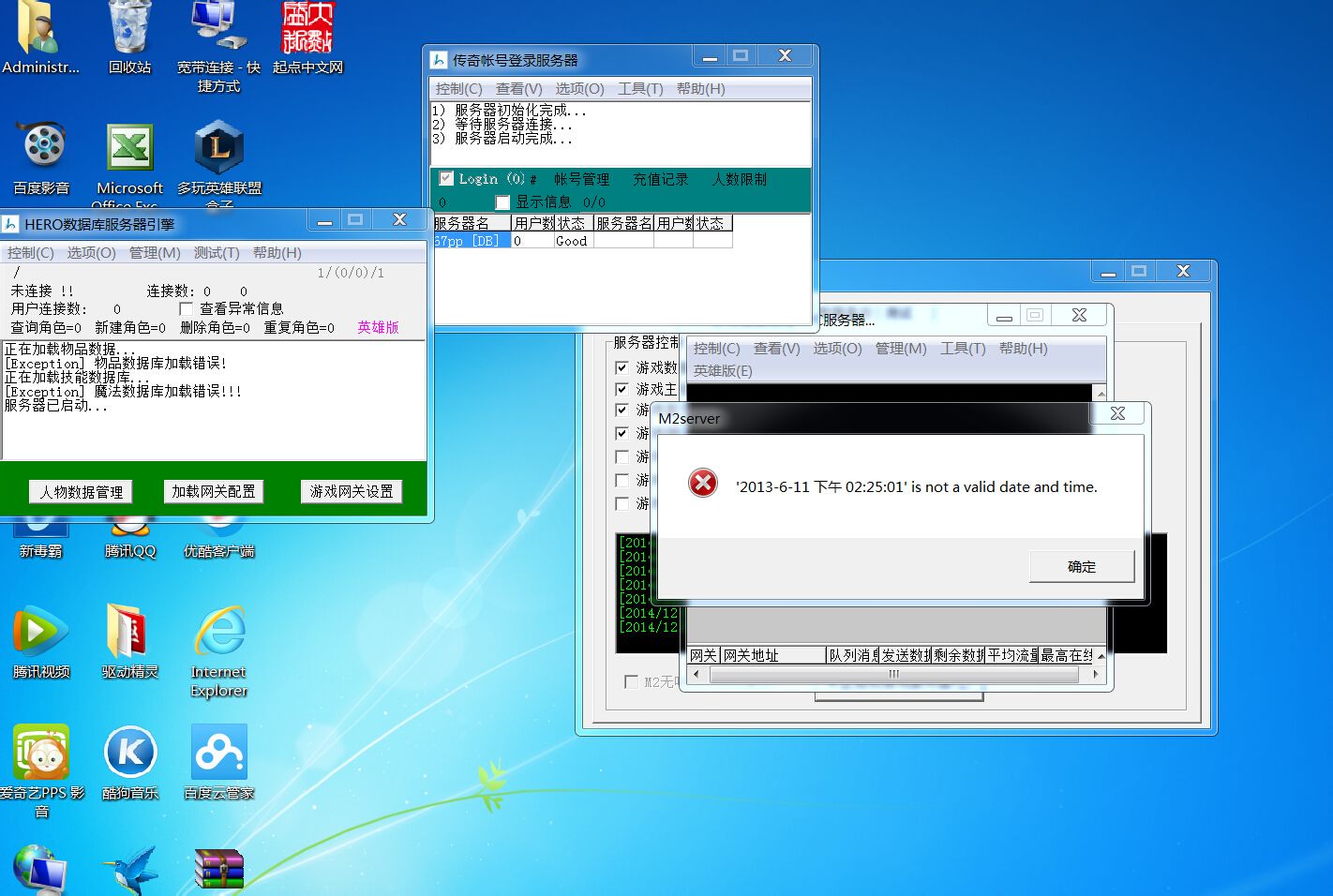Uncheck the 游戏主 checkbox in 服务器控制 panel

(622, 389)
